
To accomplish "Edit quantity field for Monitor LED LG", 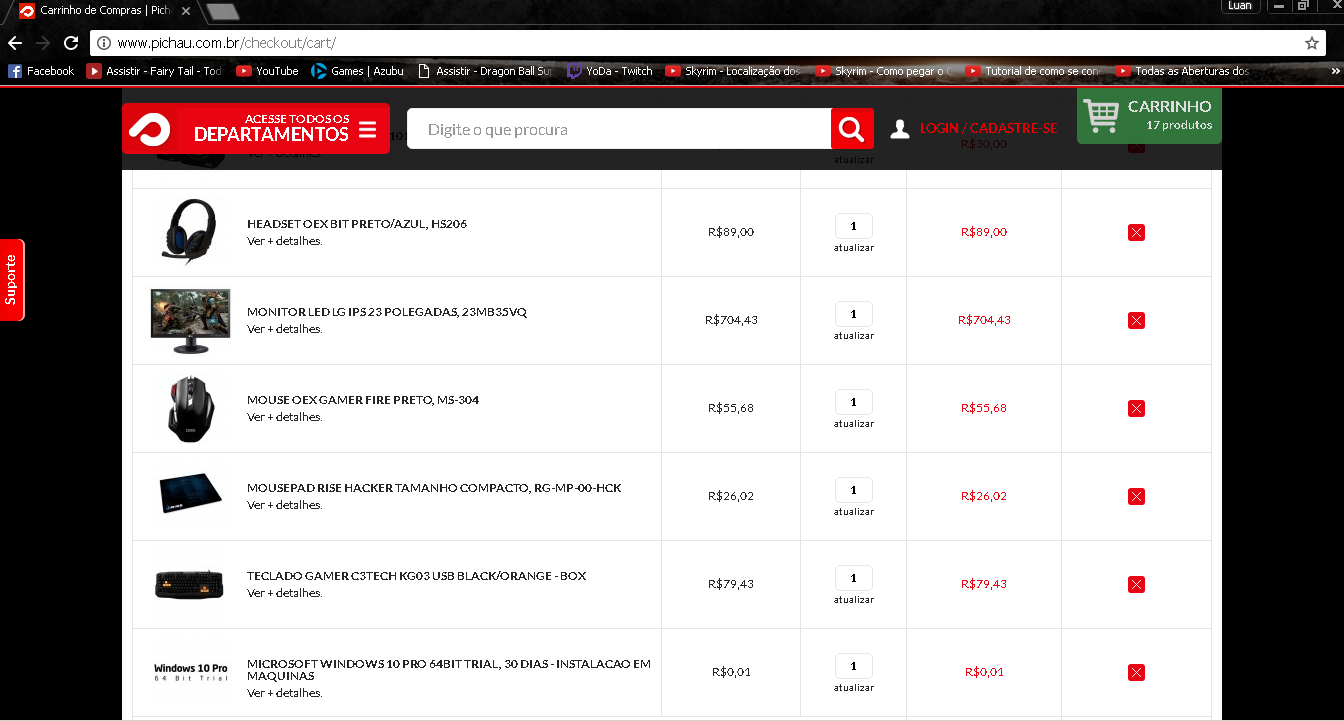I will point(854,314).
